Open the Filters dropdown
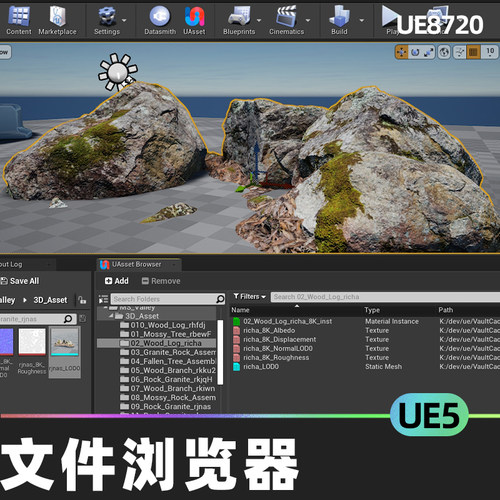 (249, 296)
